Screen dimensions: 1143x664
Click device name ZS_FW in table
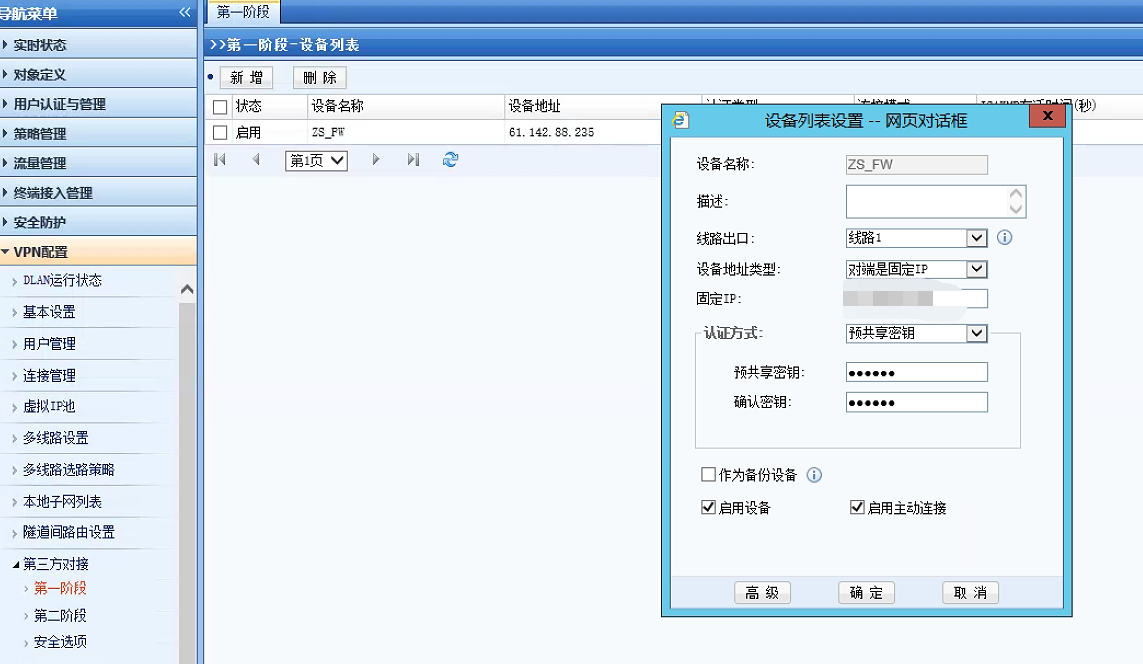click(328, 133)
